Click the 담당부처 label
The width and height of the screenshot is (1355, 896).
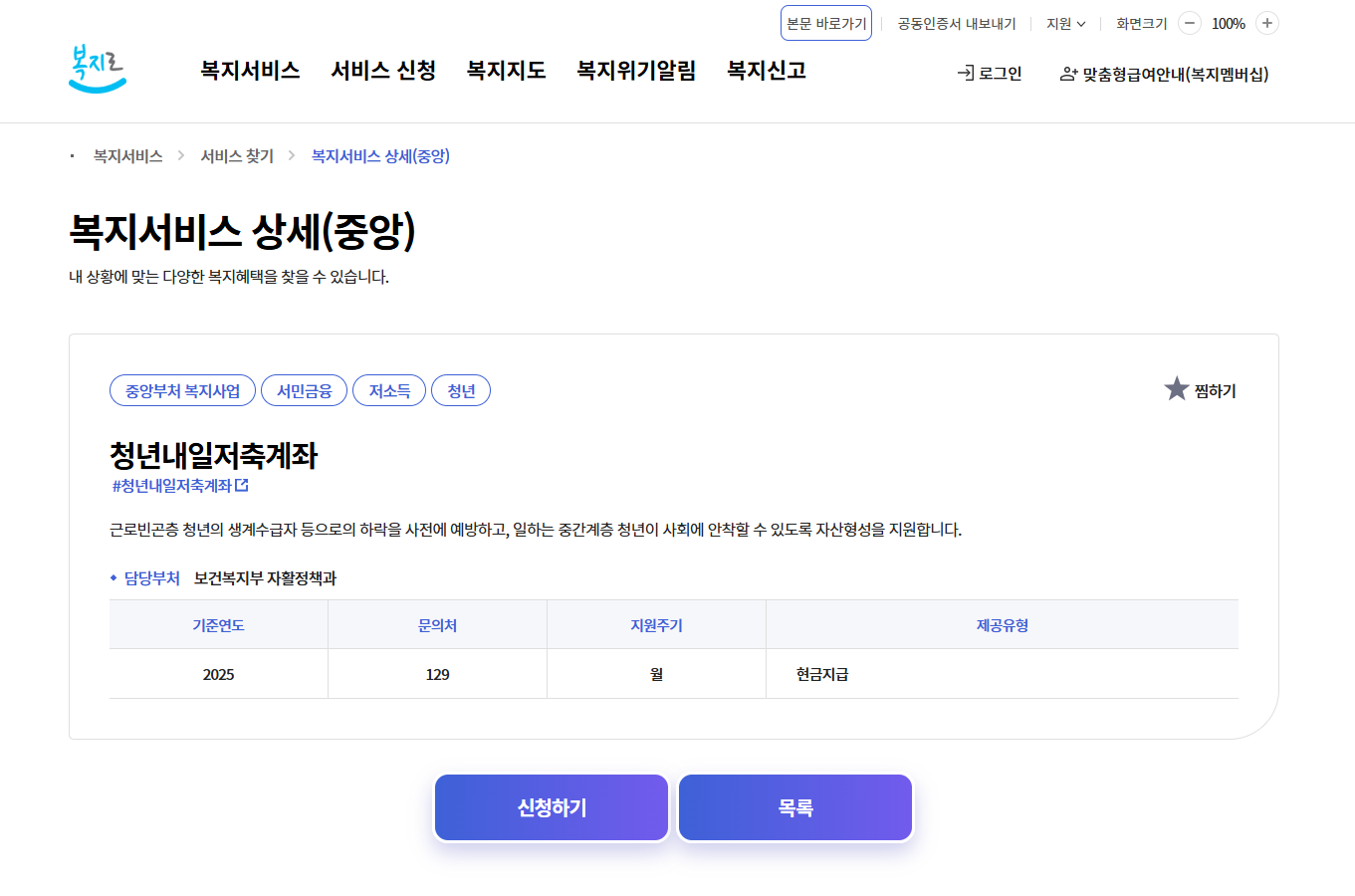click(x=152, y=578)
